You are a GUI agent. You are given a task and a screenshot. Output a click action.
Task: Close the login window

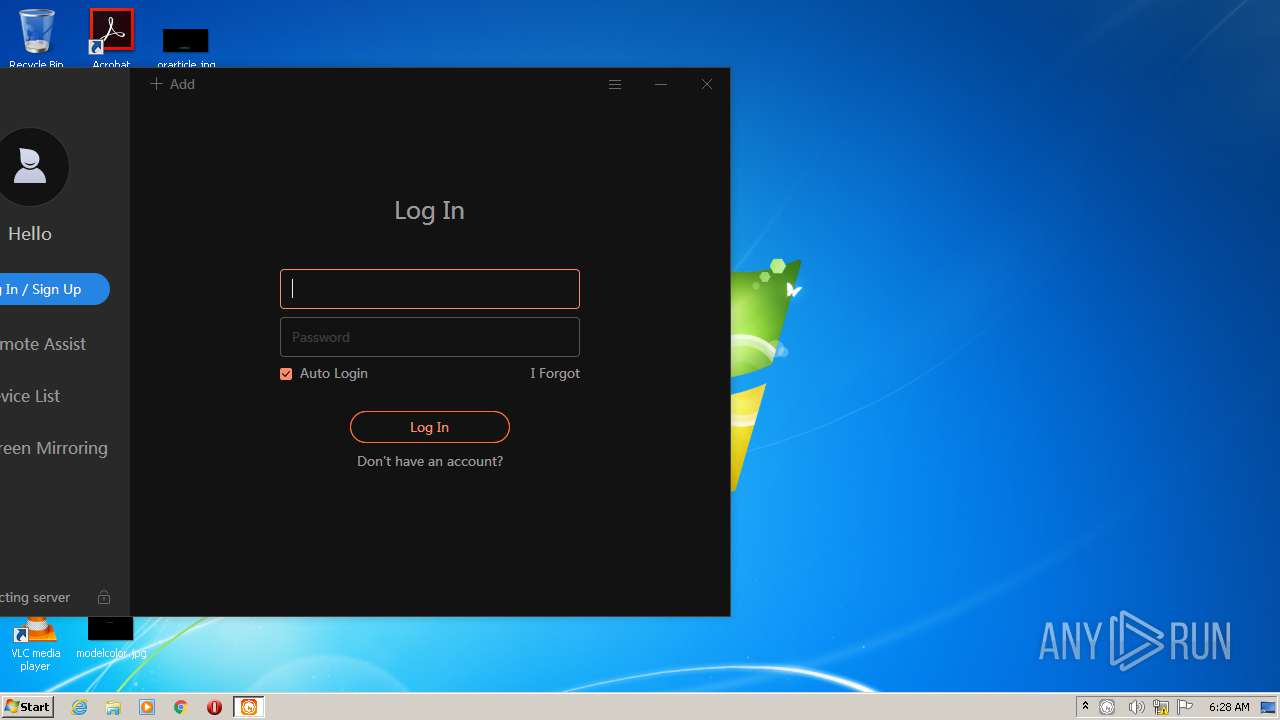[x=707, y=84]
